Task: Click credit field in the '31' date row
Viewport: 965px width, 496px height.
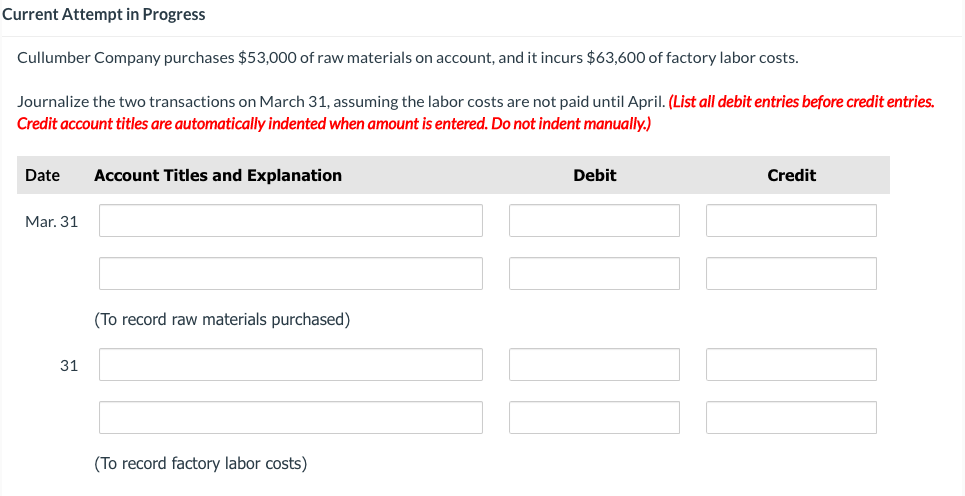Action: (x=791, y=365)
